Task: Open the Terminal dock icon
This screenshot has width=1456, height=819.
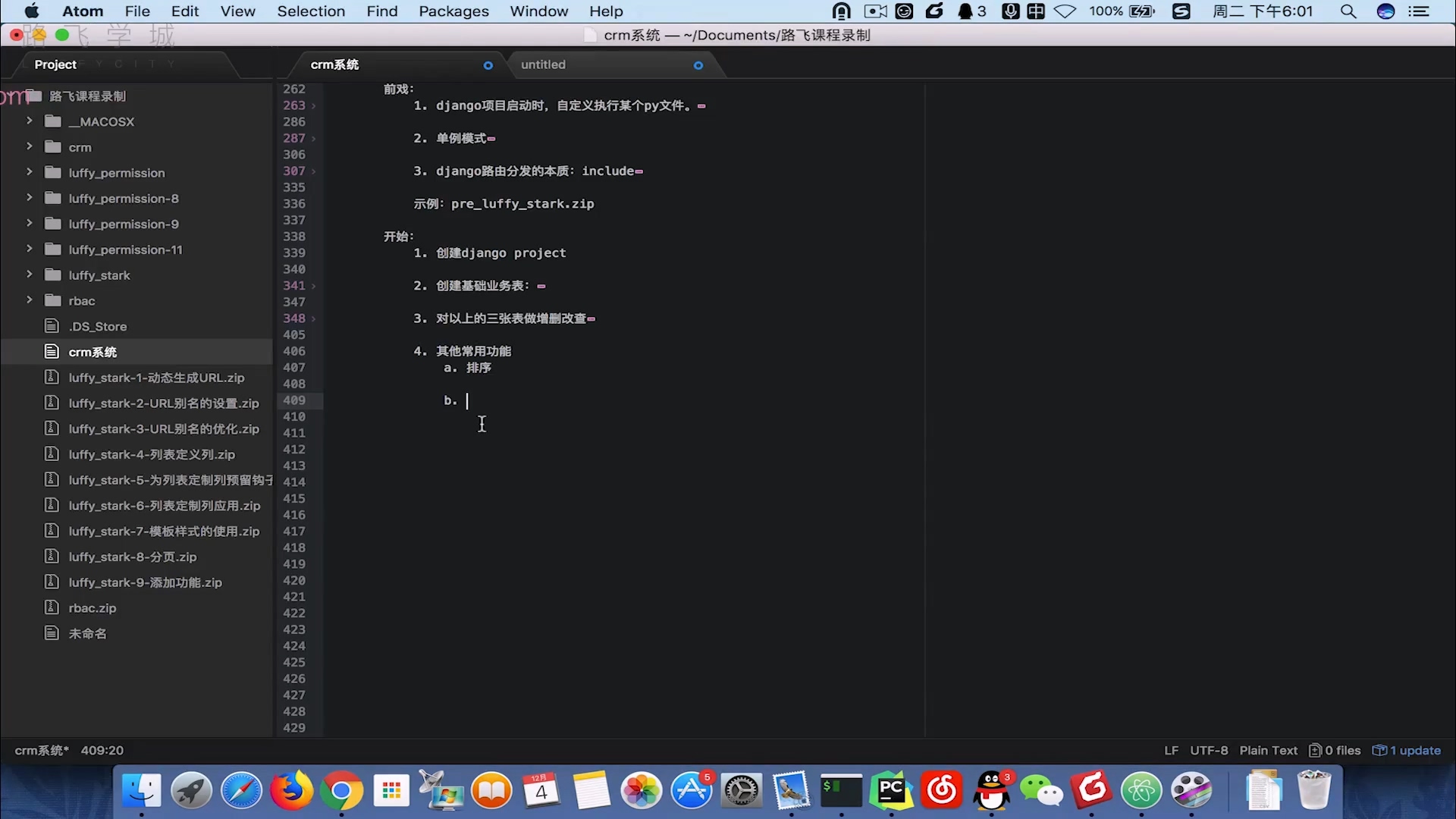Action: (842, 791)
